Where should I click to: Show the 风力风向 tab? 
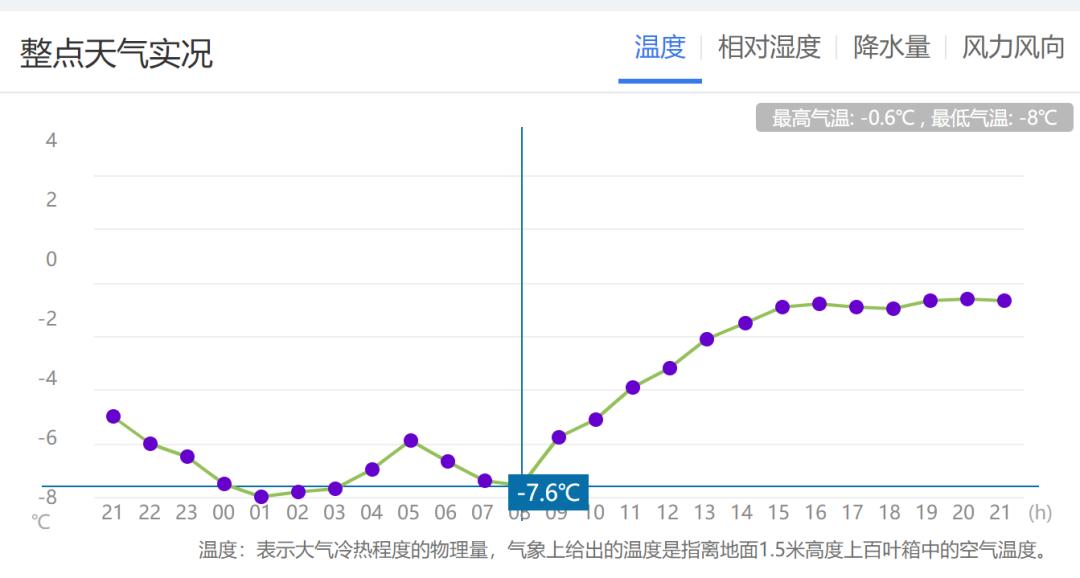1012,47
